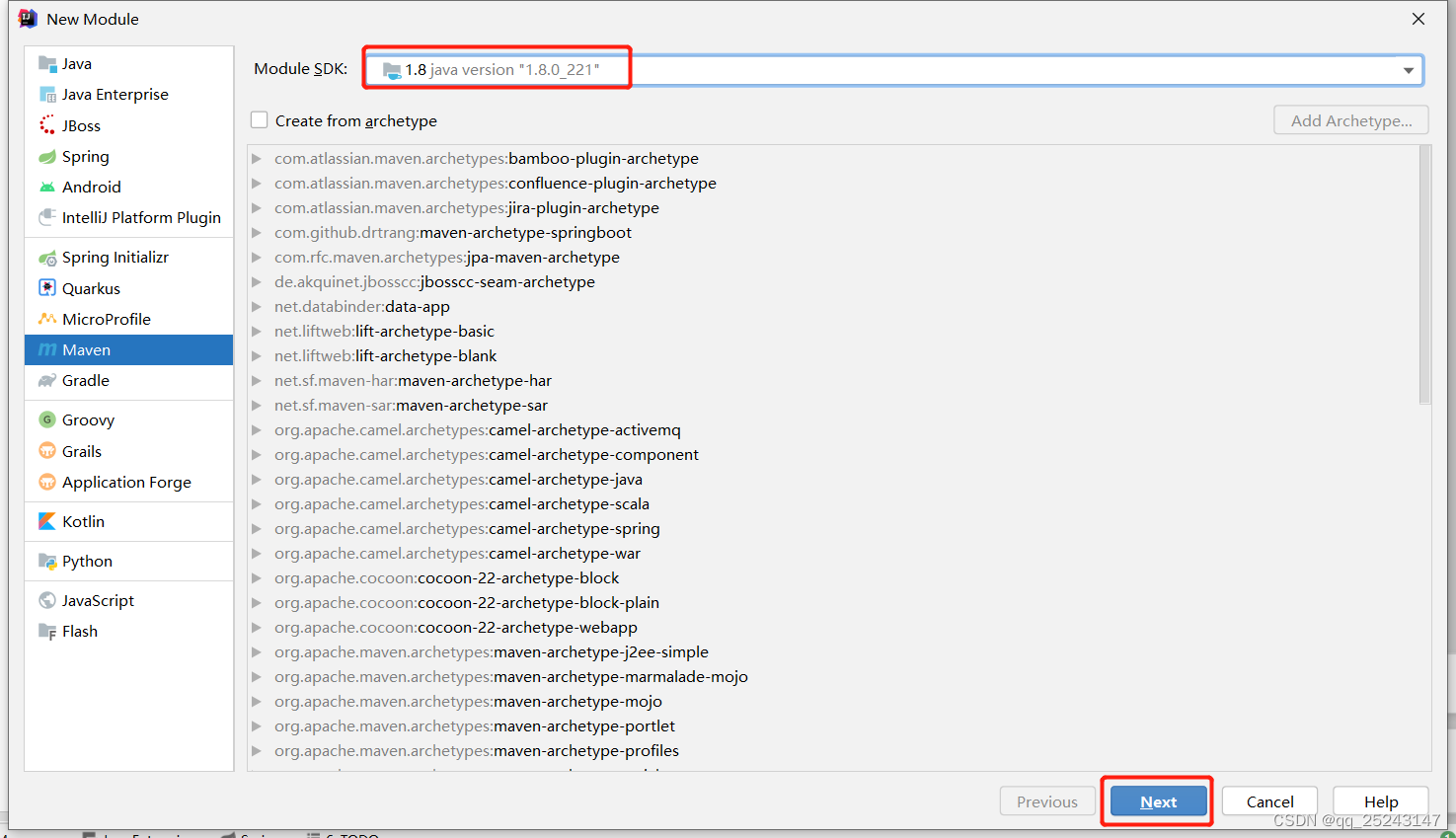Click the Gradle elephant icon
Screen dimensions: 1456x838
coord(47,380)
